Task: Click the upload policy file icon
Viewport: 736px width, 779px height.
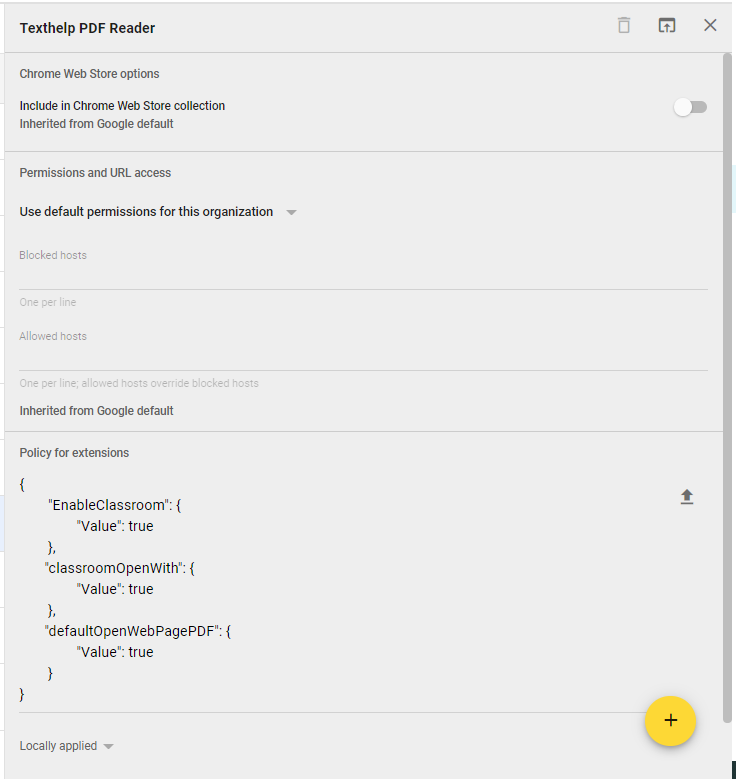Action: (687, 497)
